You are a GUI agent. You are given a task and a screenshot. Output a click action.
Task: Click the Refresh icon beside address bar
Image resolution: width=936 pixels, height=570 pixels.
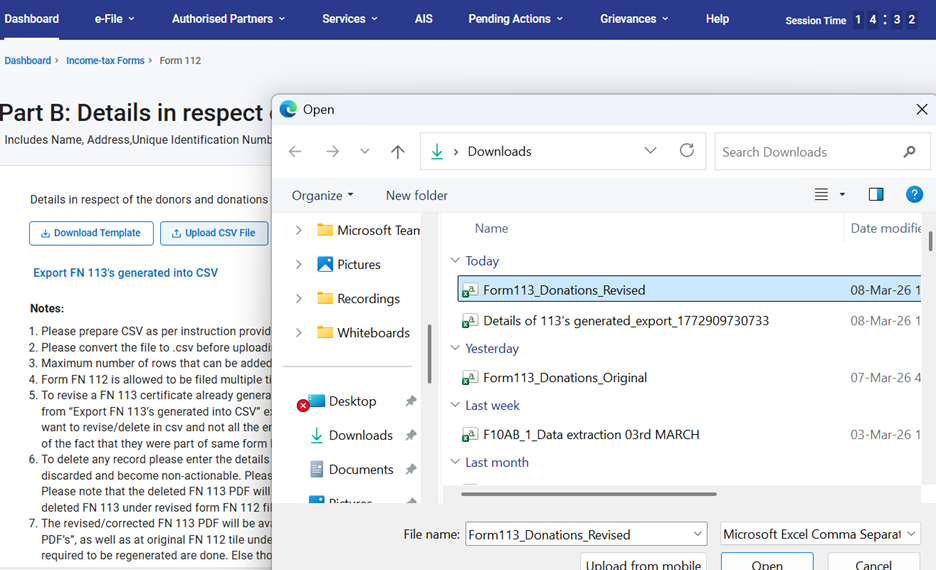[686, 151]
